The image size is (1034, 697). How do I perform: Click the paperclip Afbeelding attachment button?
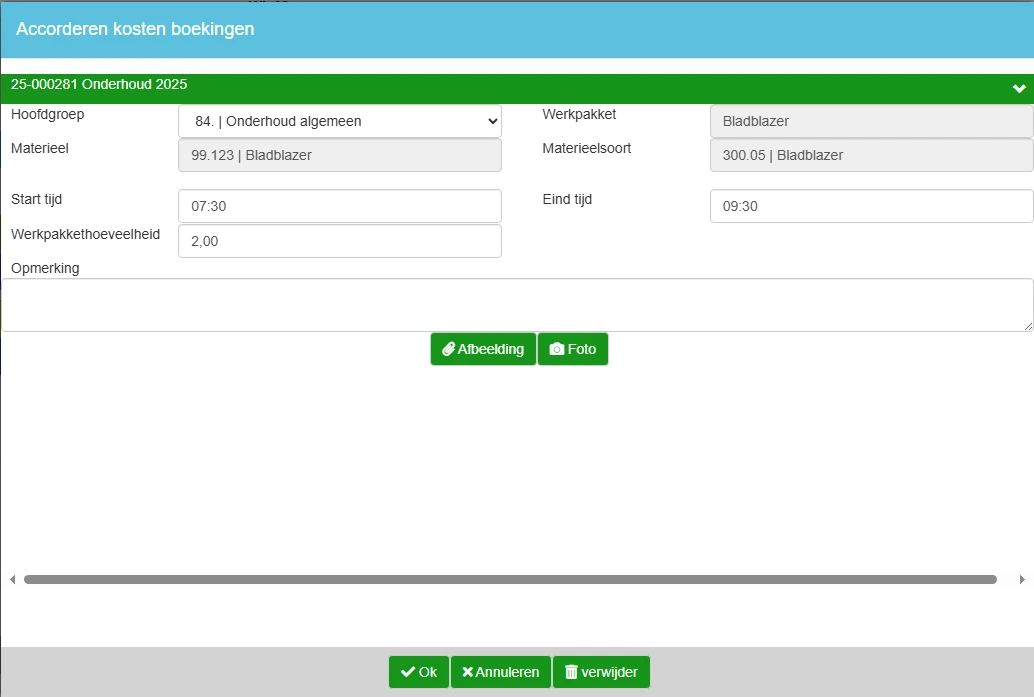click(483, 349)
